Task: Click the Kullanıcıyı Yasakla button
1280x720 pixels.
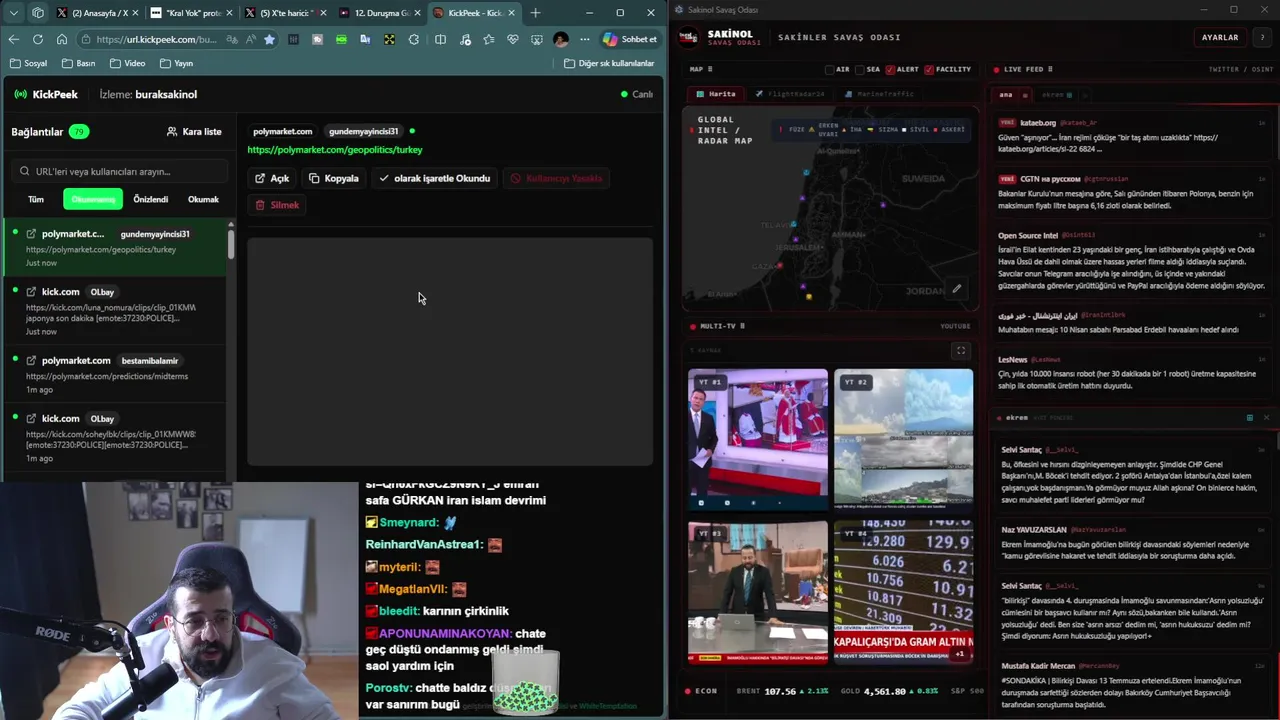Action: (557, 178)
